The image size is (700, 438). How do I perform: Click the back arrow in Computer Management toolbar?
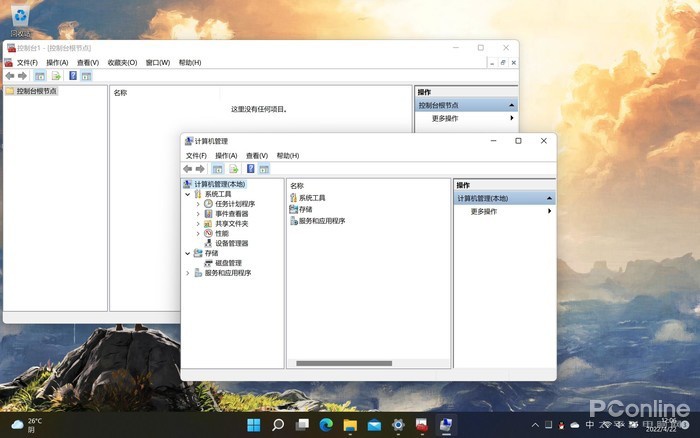(x=188, y=169)
